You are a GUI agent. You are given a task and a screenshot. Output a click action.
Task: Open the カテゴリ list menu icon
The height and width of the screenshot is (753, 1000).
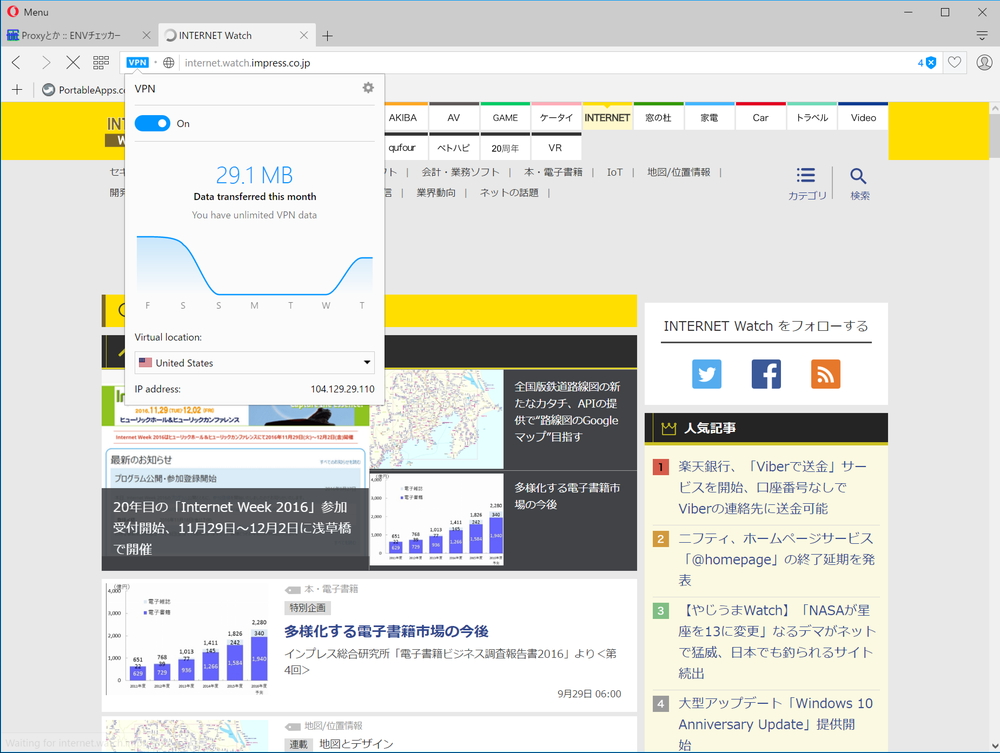click(807, 184)
